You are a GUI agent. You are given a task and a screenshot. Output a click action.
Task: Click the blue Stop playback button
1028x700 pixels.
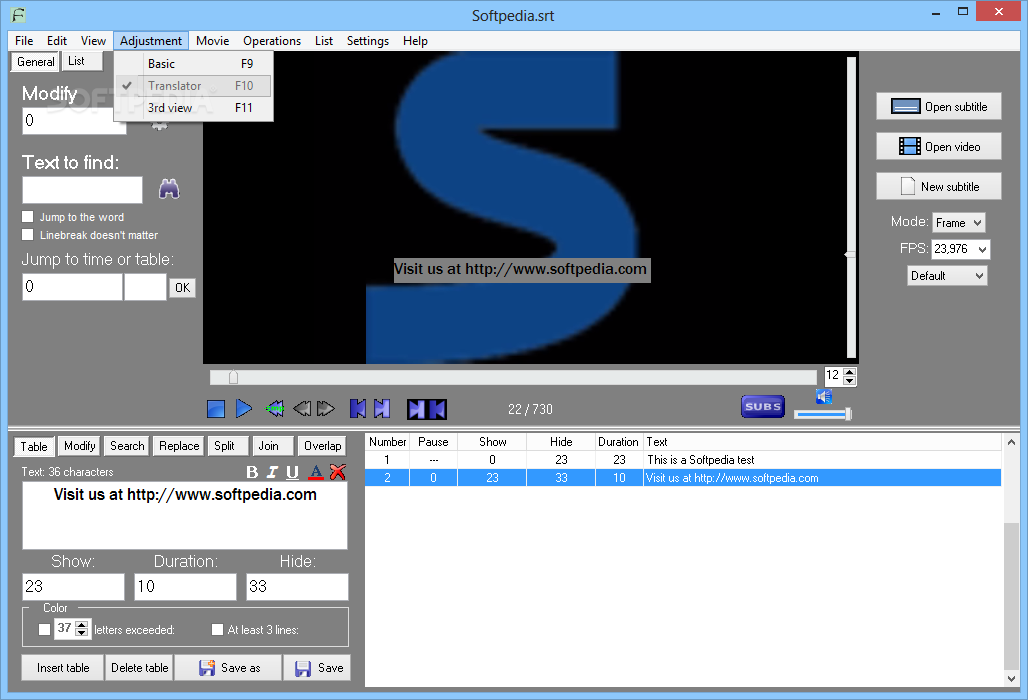point(216,409)
